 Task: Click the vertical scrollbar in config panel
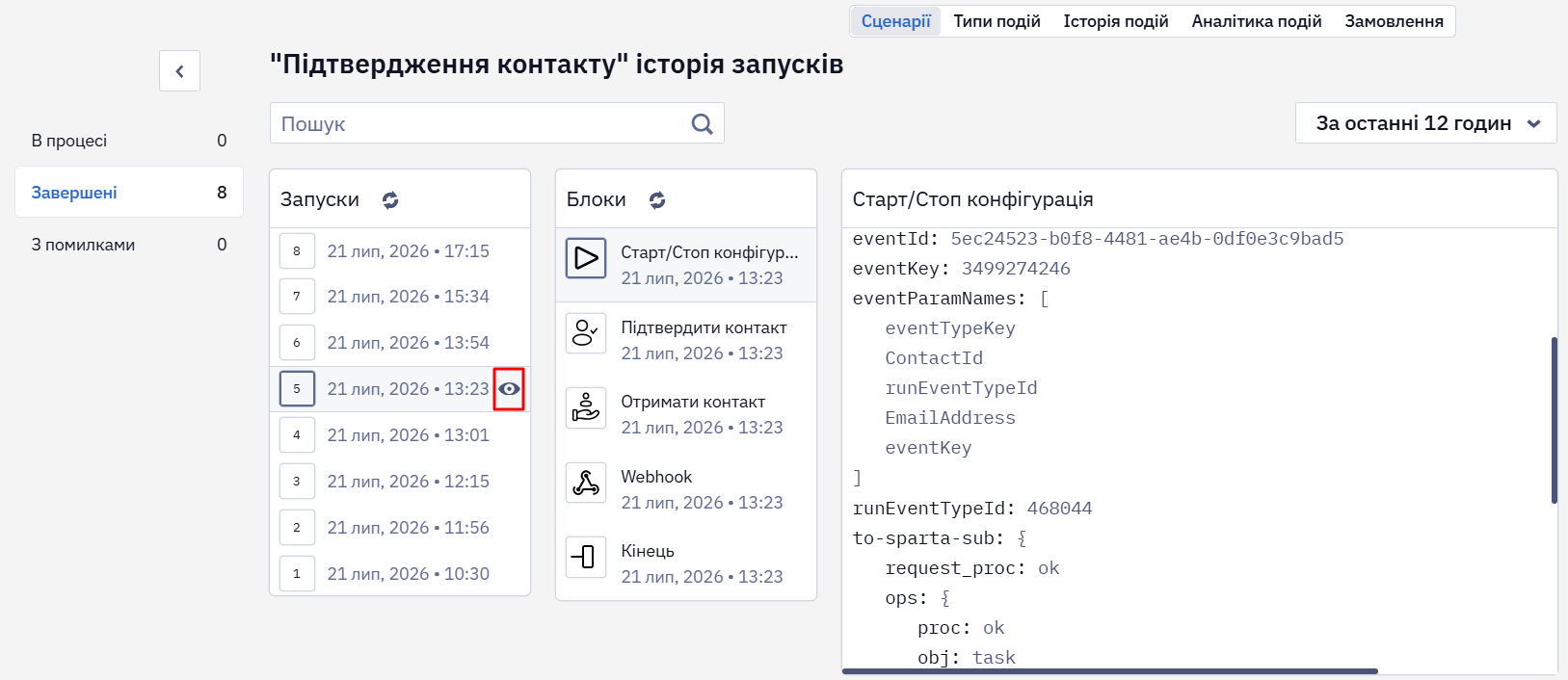pos(1554,420)
